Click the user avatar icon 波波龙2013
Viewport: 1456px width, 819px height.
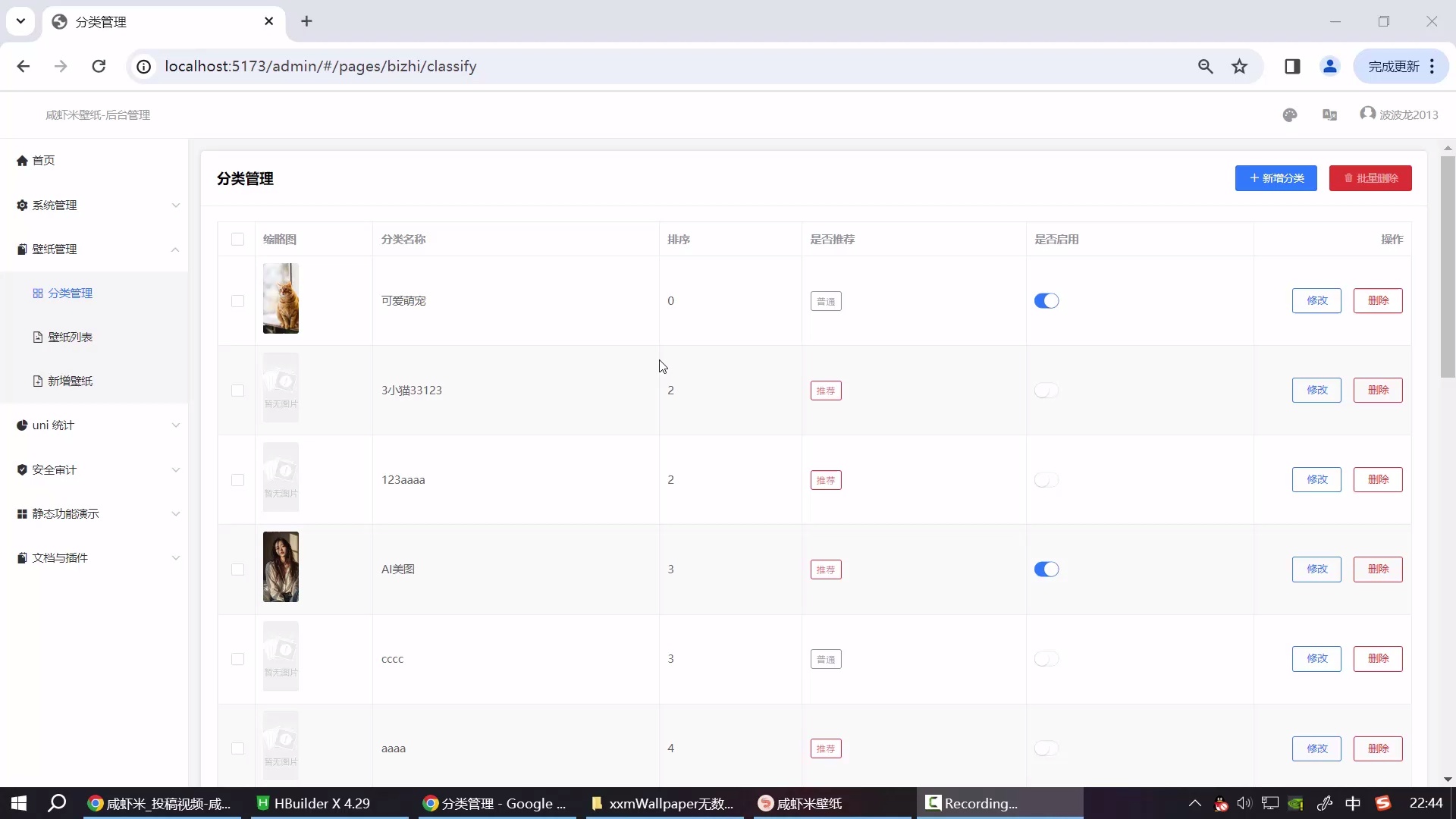pyautogui.click(x=1367, y=114)
